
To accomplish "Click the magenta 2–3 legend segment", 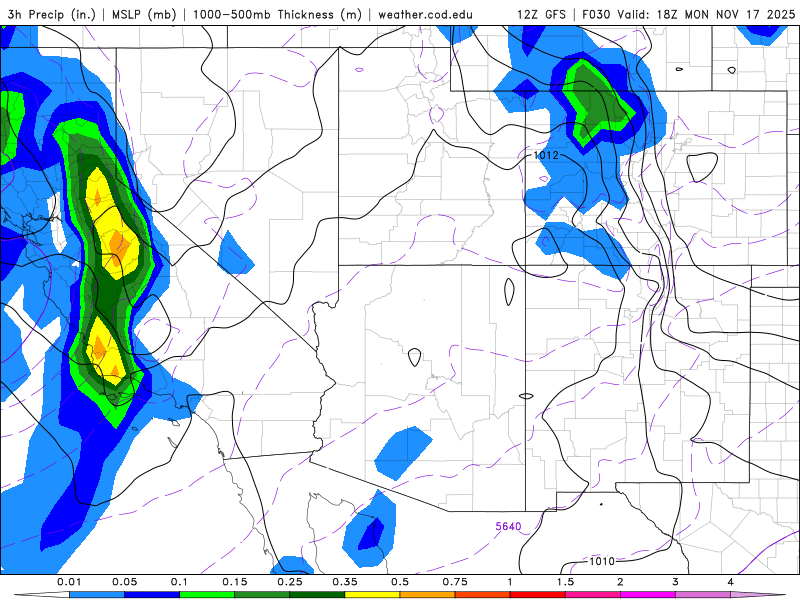I will point(648,595).
